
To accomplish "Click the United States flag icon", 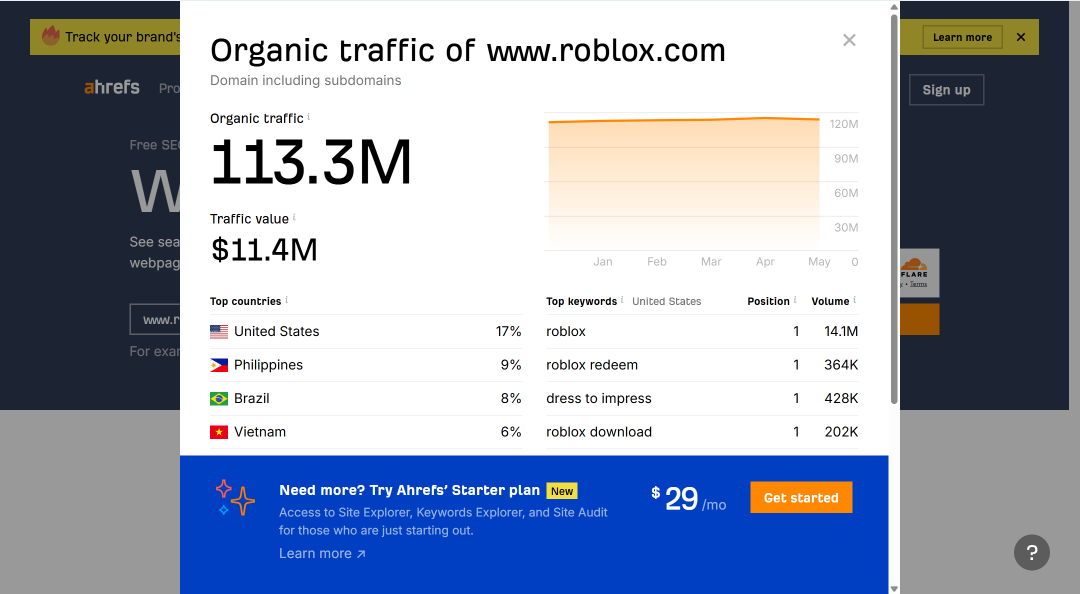I will coord(219,331).
